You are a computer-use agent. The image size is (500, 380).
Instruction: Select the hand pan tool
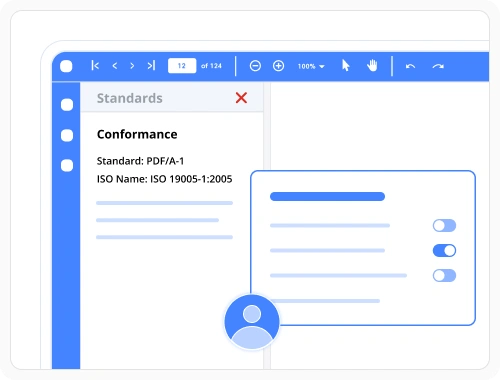[372, 65]
